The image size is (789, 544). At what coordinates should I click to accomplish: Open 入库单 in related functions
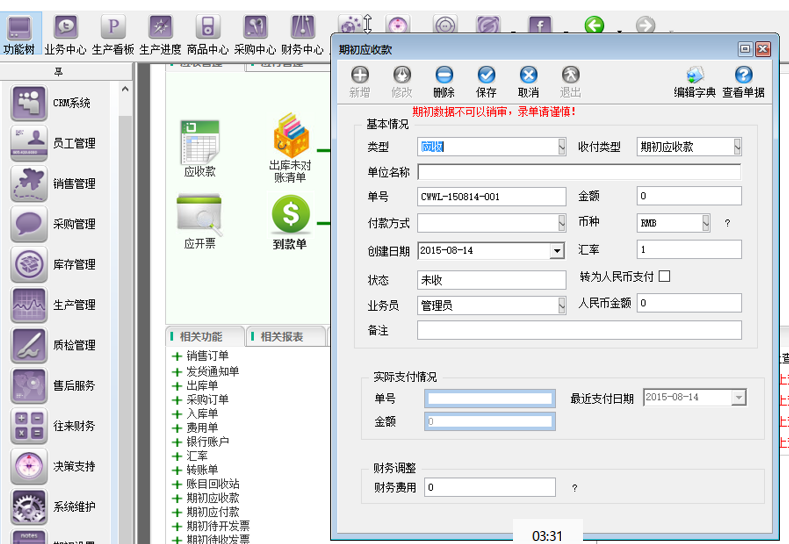pyautogui.click(x=202, y=414)
